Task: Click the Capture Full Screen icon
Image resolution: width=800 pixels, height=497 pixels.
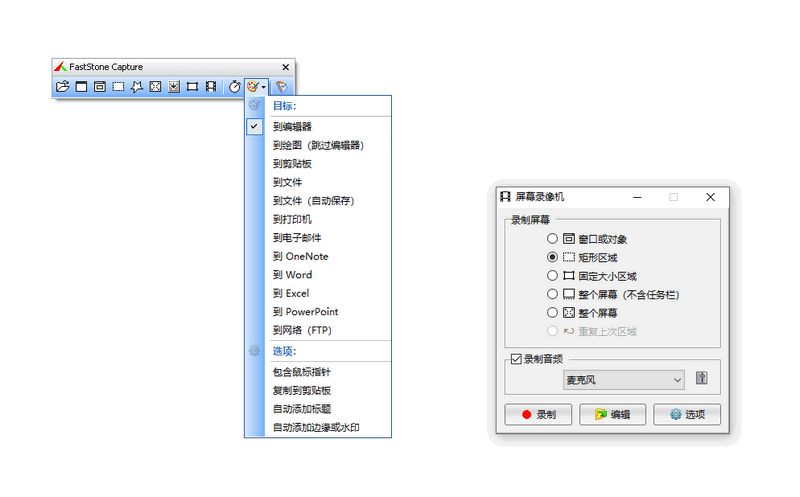Action: pyautogui.click(x=155, y=87)
